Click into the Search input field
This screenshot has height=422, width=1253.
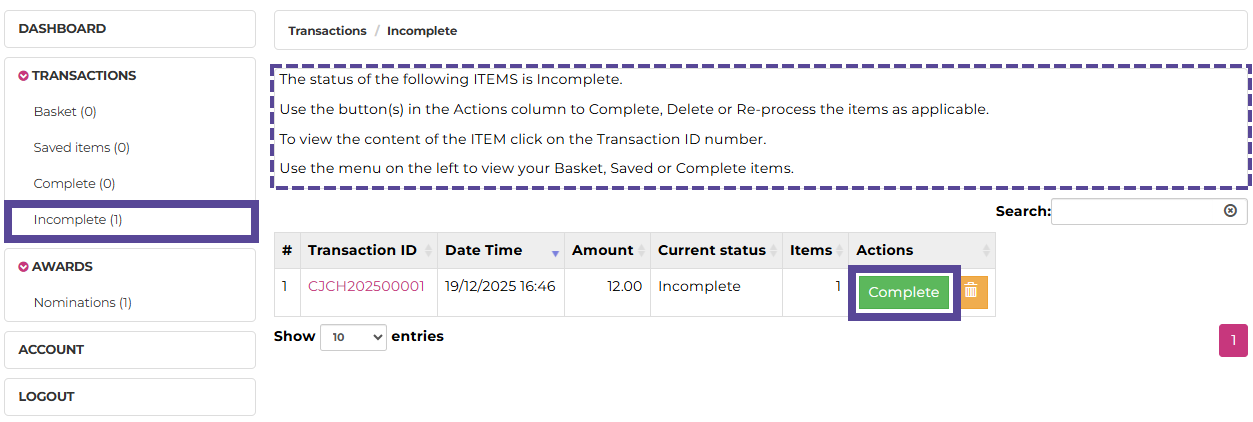(x=1136, y=211)
